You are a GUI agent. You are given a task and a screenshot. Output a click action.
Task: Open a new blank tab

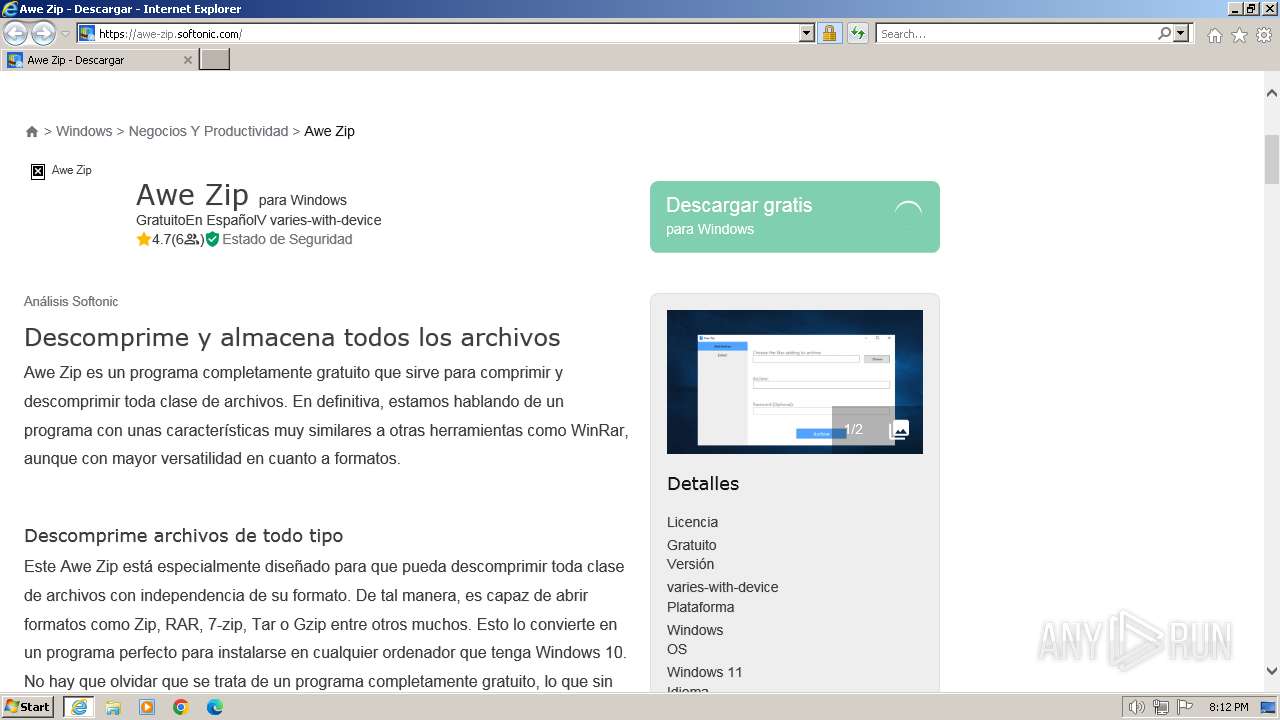click(215, 60)
